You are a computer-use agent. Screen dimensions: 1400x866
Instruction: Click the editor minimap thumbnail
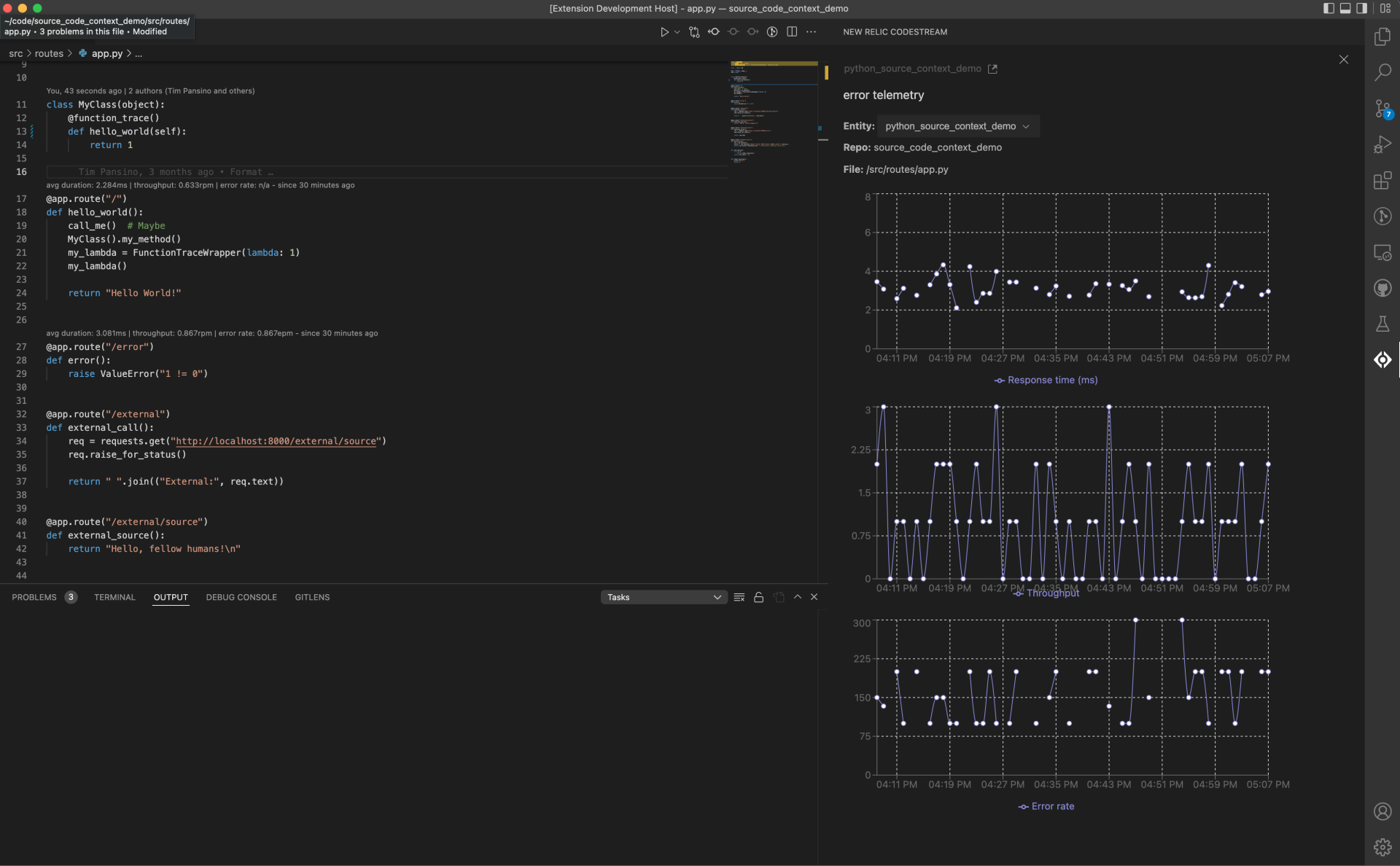point(773,109)
